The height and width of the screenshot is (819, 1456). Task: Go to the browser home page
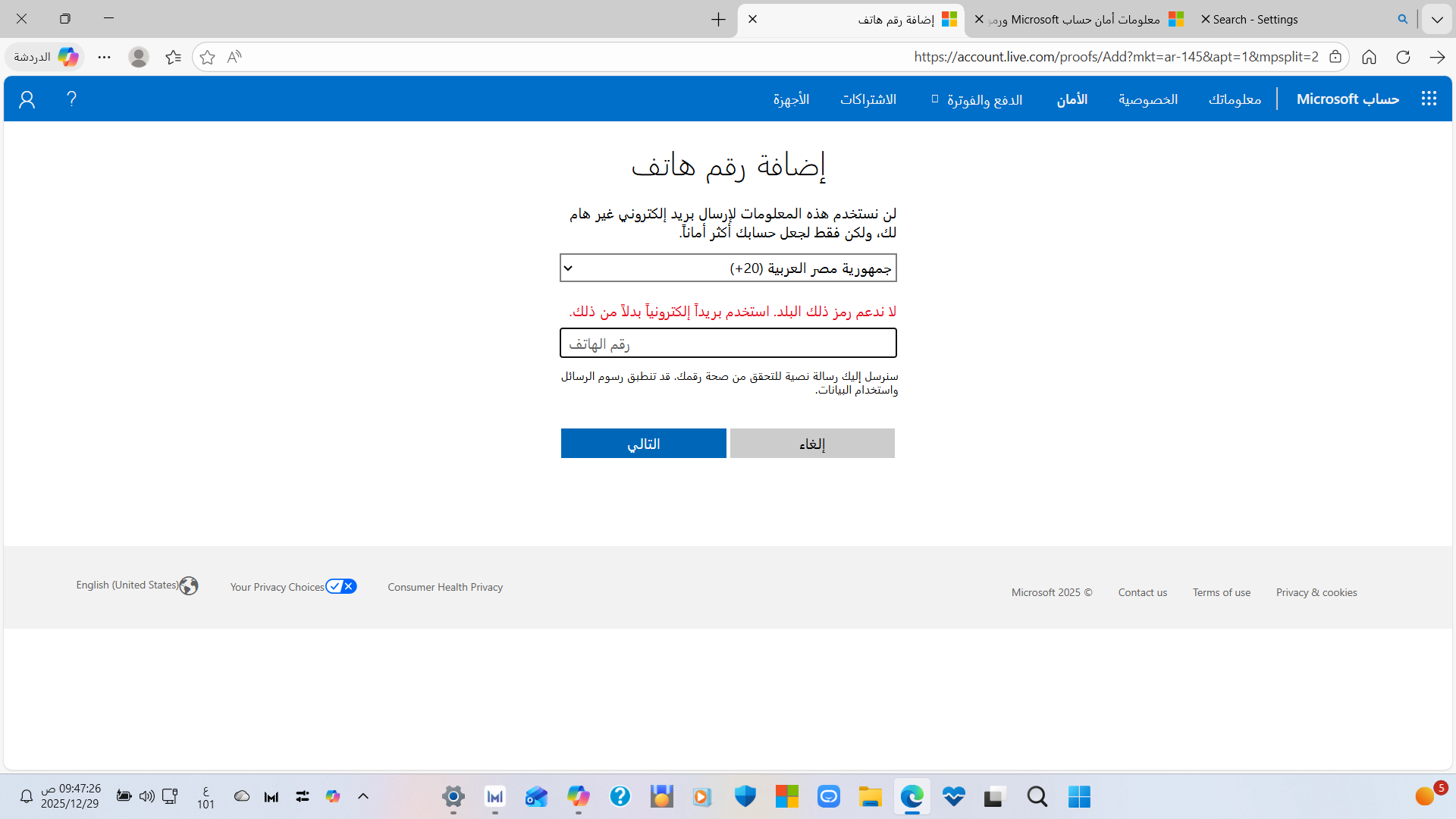(x=1369, y=57)
